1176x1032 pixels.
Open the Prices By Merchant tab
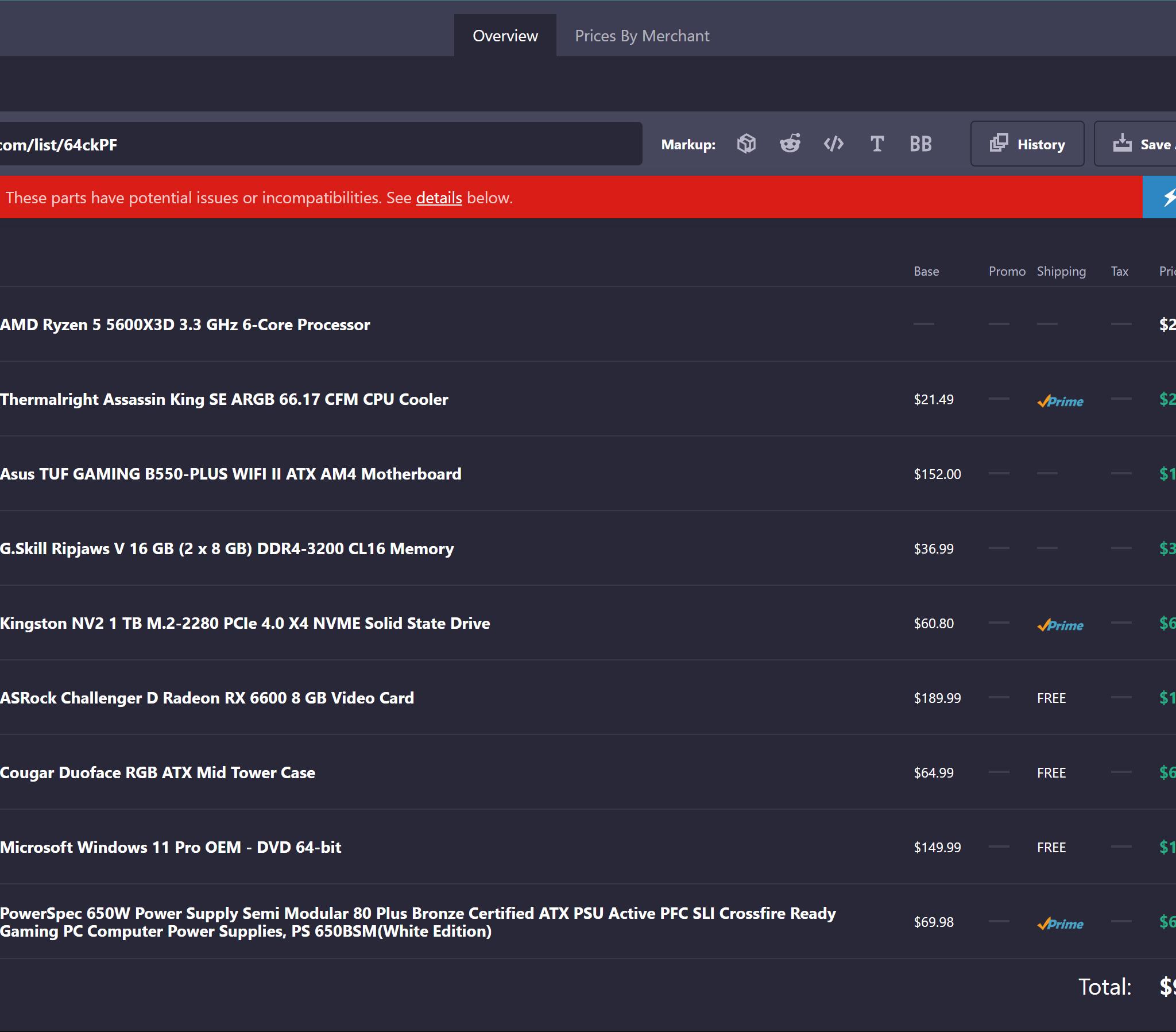click(x=642, y=36)
